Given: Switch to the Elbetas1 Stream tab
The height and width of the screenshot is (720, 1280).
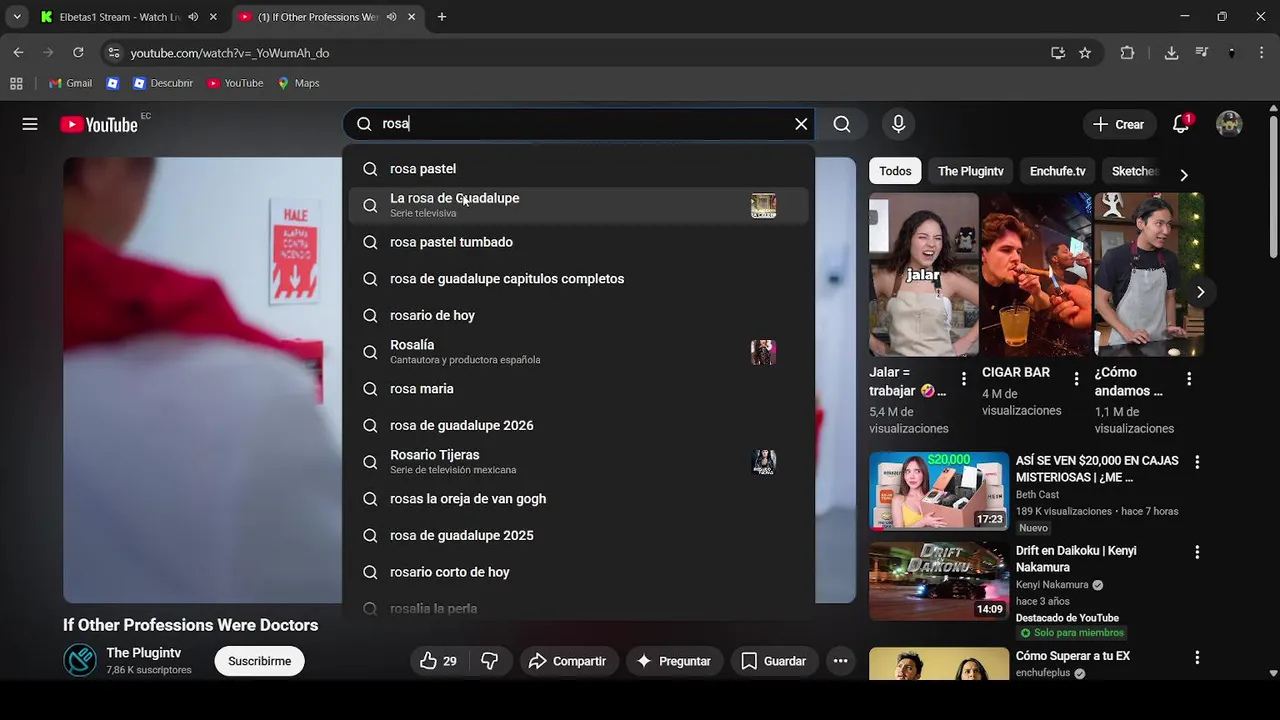Looking at the screenshot, I should (118, 17).
